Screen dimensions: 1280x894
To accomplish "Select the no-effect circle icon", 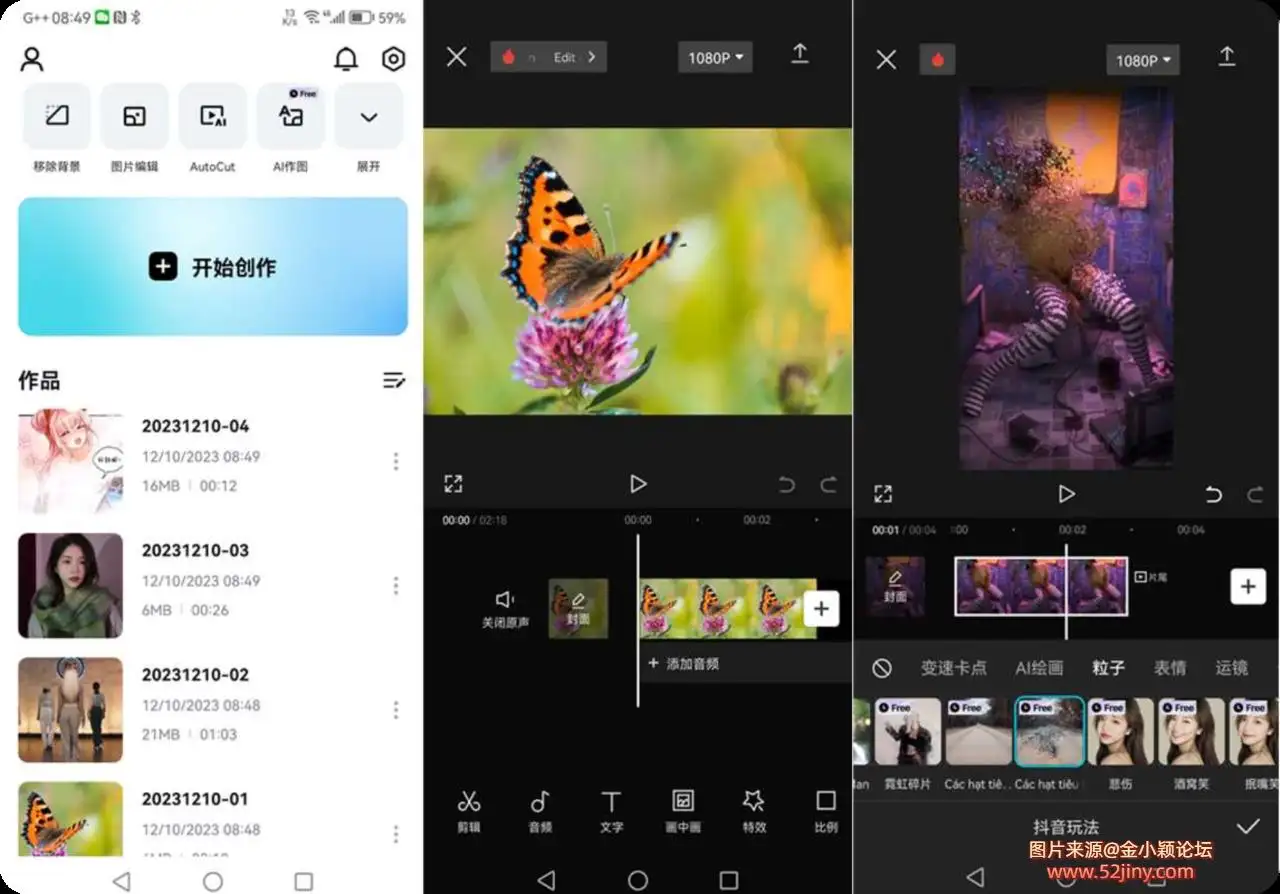I will coord(881,668).
